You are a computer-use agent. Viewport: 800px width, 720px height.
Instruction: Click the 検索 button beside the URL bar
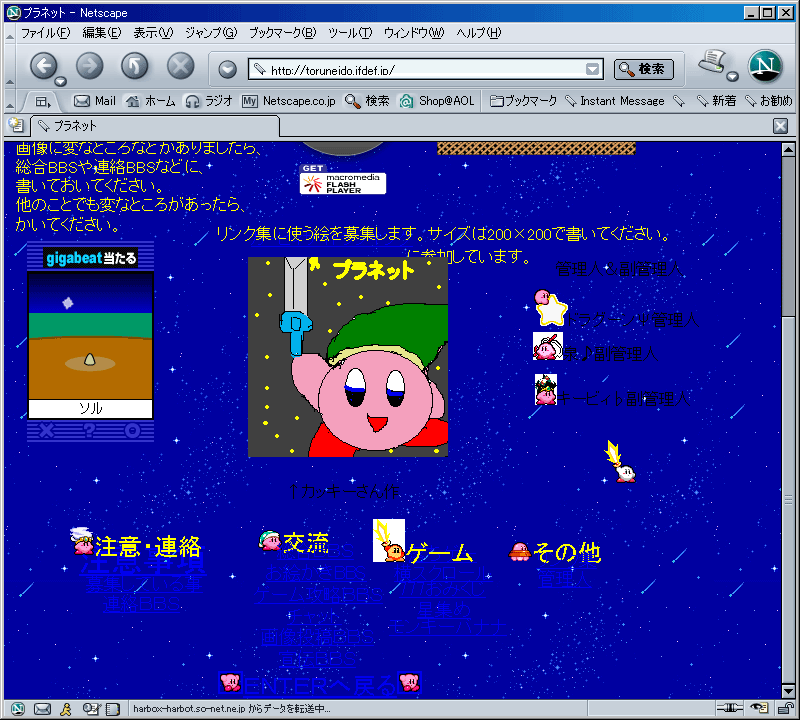coord(644,69)
